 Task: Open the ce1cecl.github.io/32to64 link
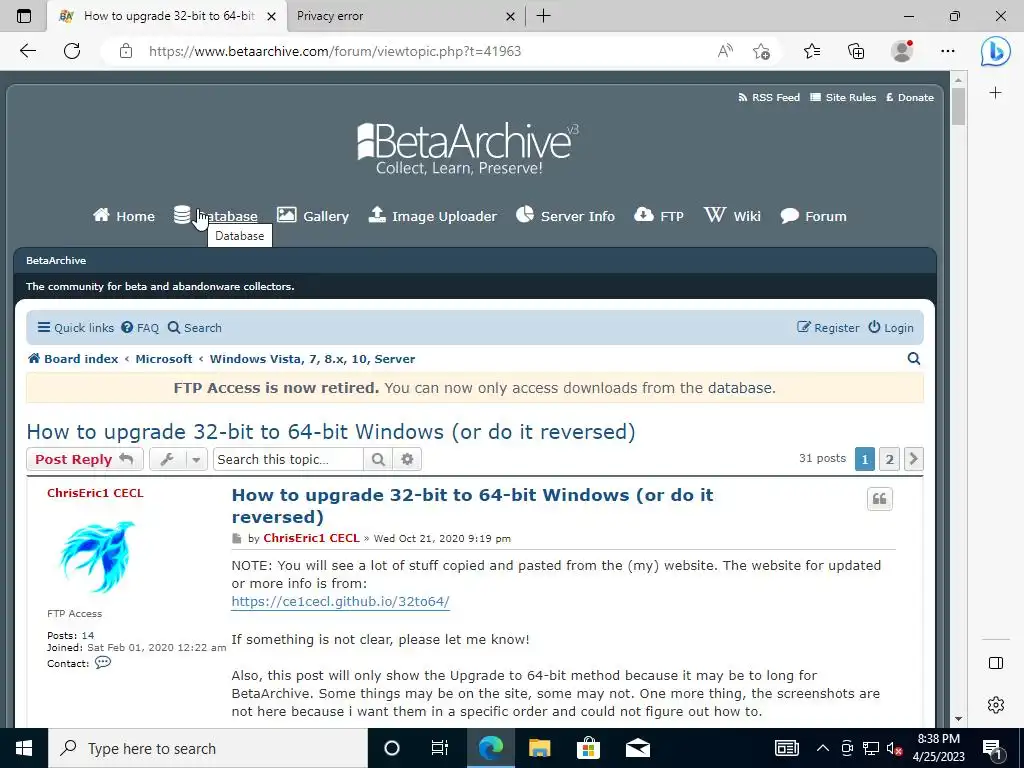[340, 601]
